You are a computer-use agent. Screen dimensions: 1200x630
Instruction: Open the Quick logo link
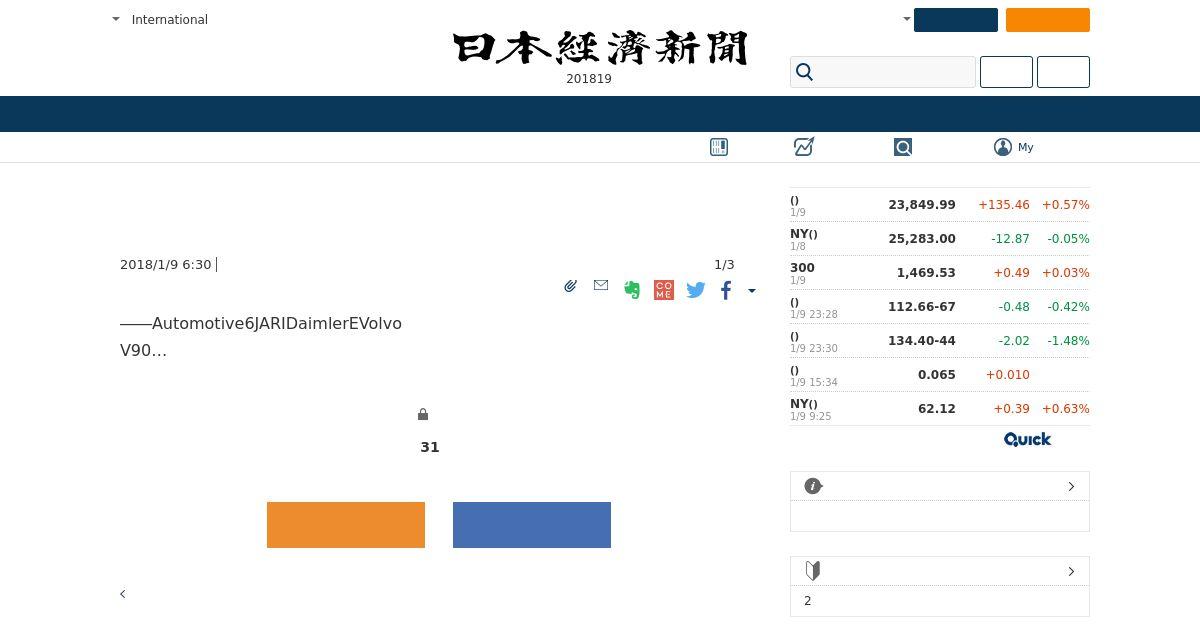(x=1027, y=439)
